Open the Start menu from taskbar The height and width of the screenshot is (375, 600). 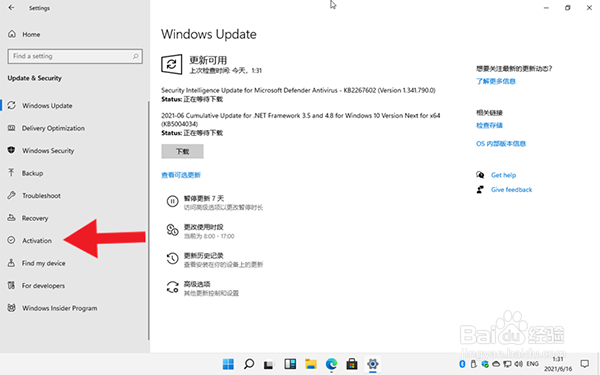tap(228, 364)
